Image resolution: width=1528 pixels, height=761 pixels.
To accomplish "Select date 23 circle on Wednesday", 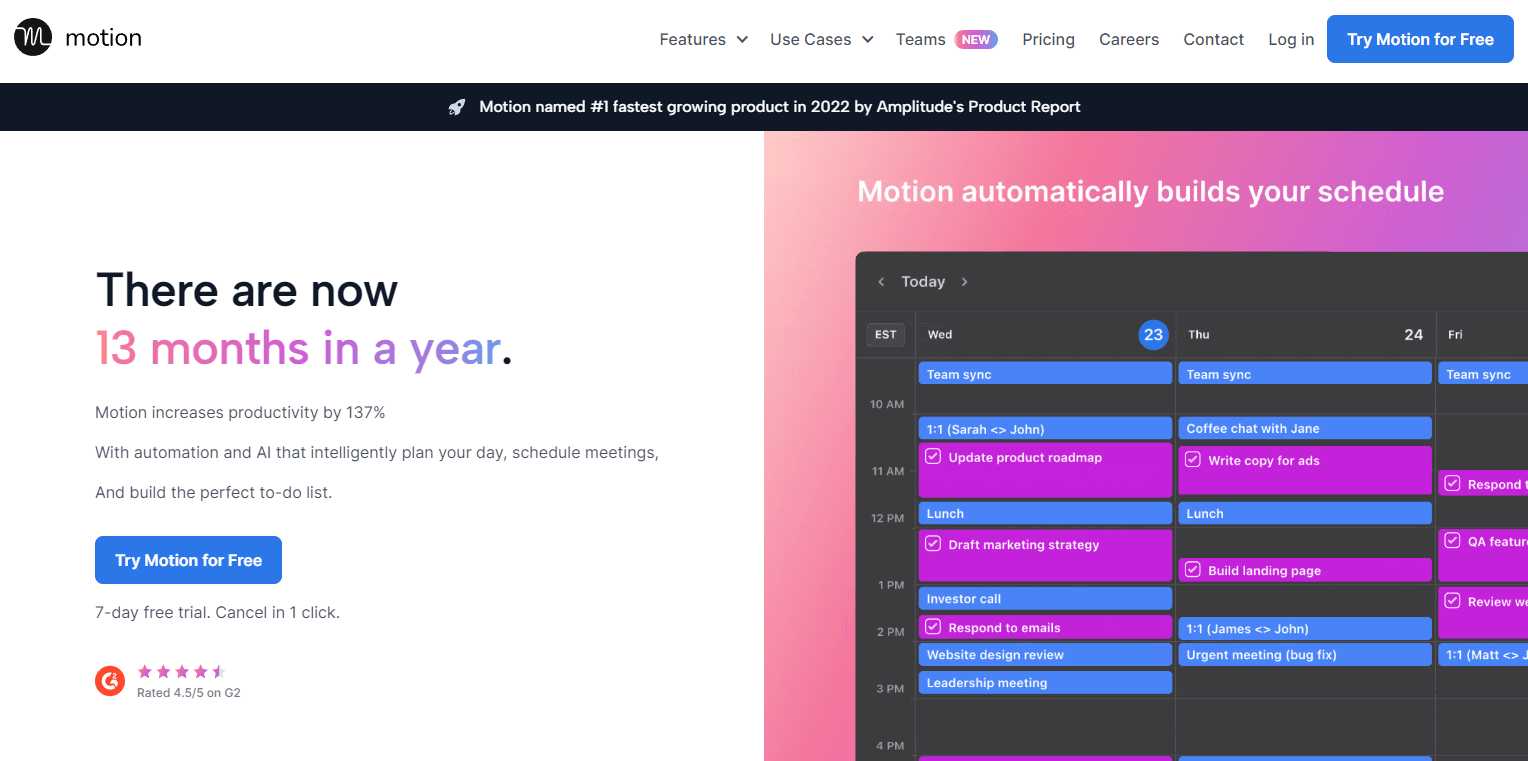I will click(1153, 335).
